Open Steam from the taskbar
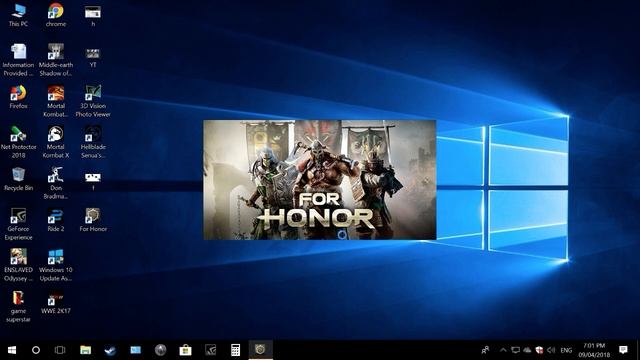Image resolution: width=640 pixels, height=360 pixels. 110,350
